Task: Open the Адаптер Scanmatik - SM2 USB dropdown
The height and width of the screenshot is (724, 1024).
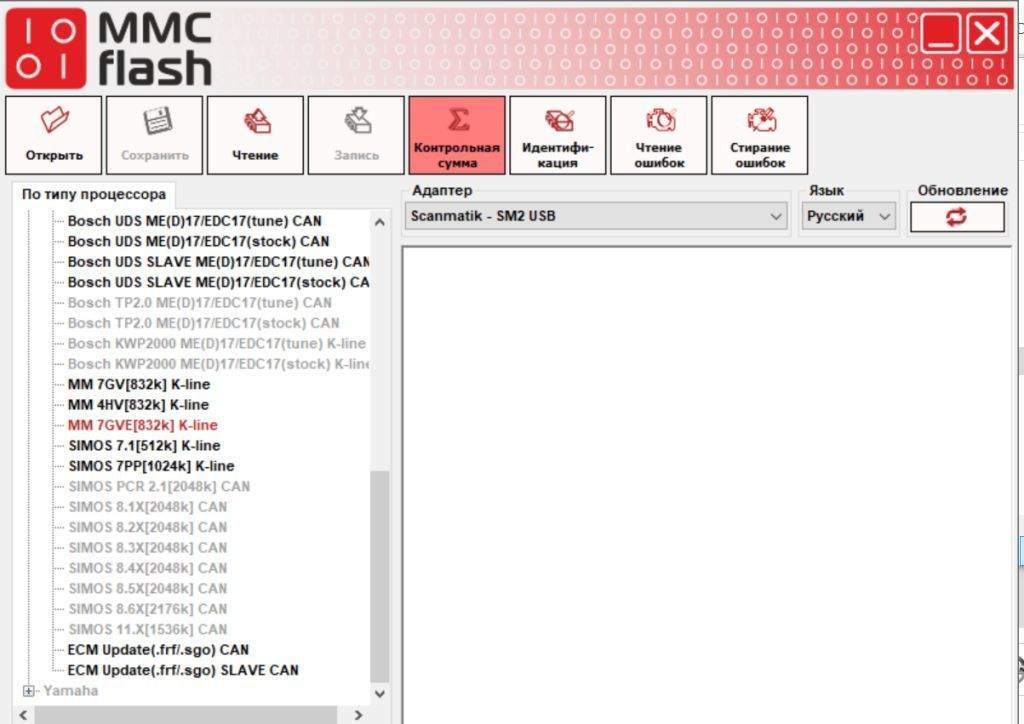Action: coord(596,216)
